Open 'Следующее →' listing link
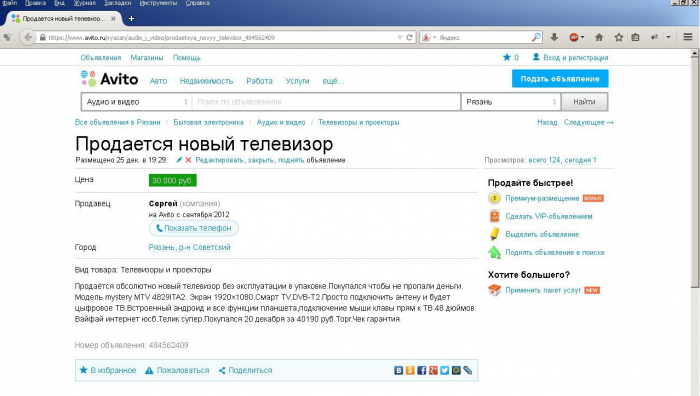The height and width of the screenshot is (396, 700). [588, 122]
